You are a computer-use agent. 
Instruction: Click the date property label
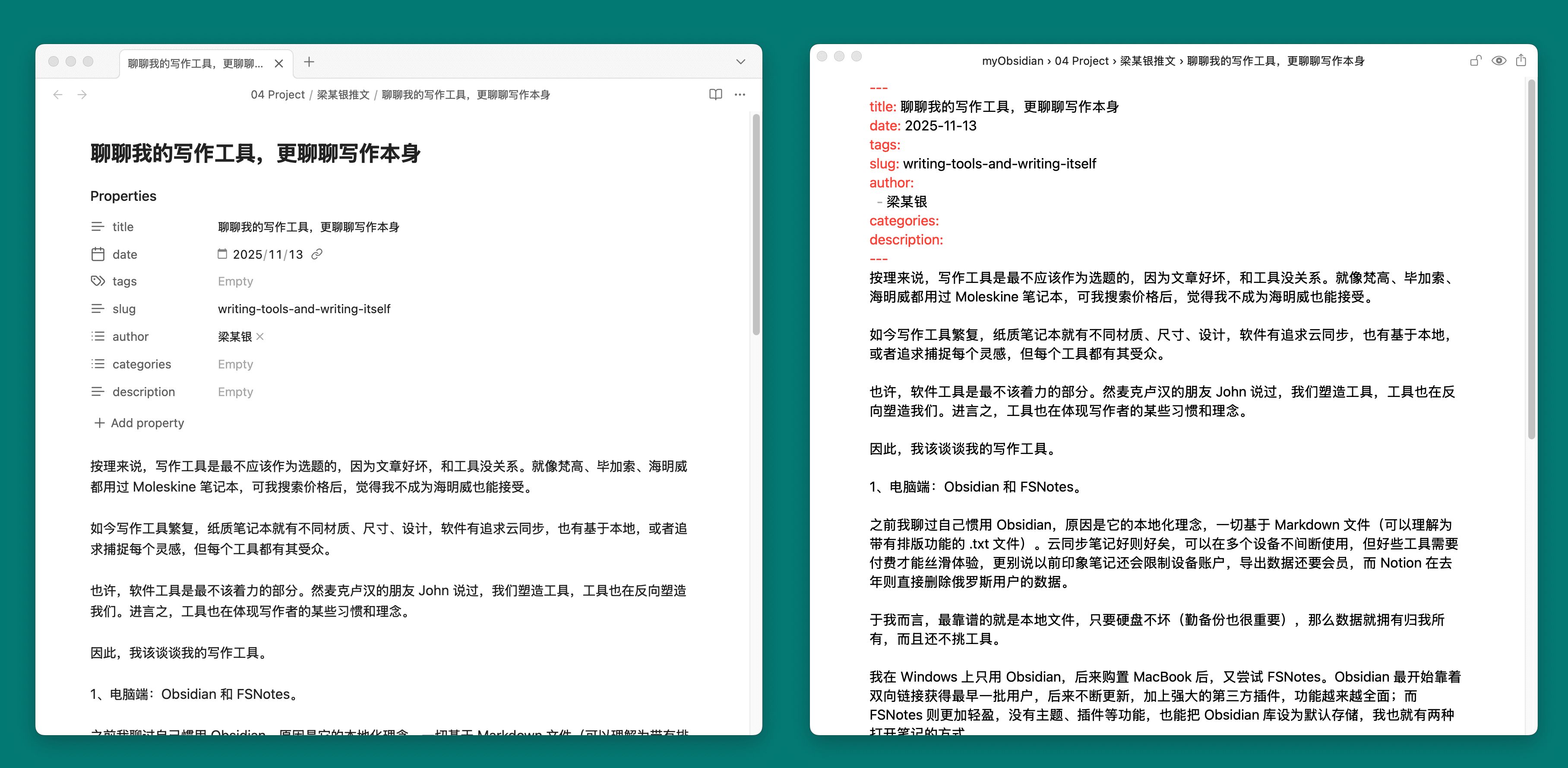coord(125,254)
